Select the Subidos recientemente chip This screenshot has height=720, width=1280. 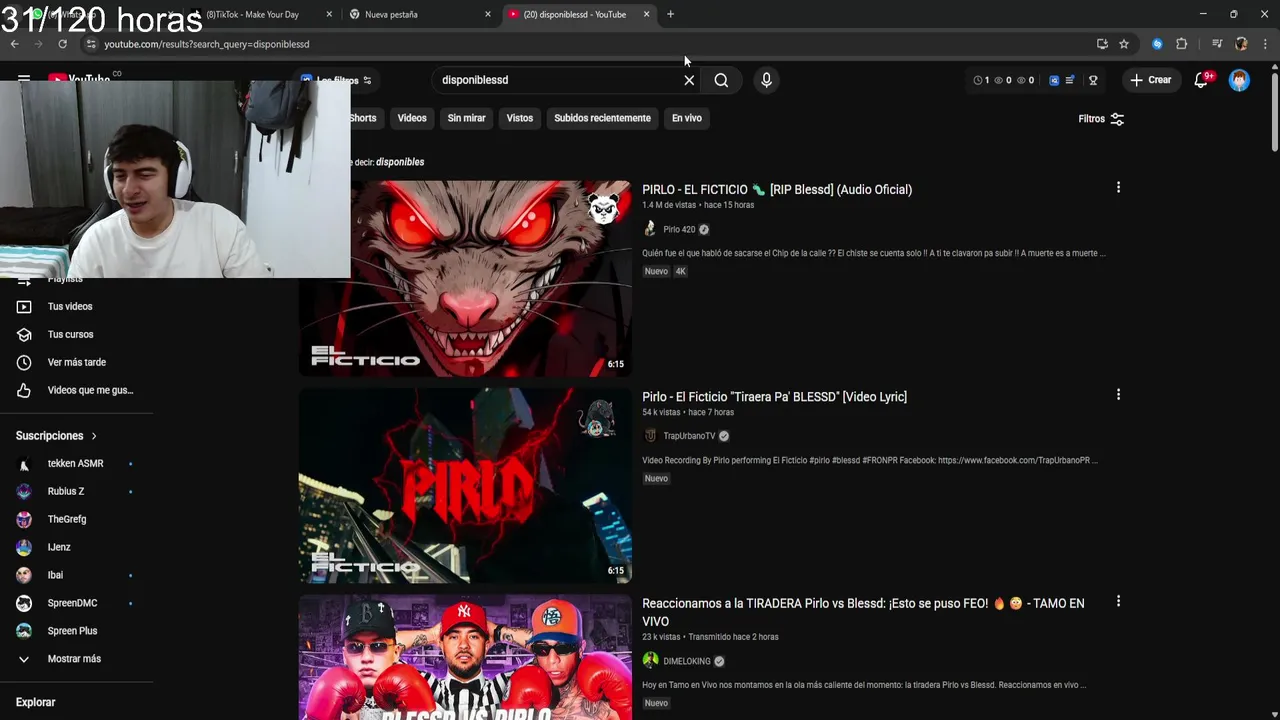pyautogui.click(x=602, y=118)
